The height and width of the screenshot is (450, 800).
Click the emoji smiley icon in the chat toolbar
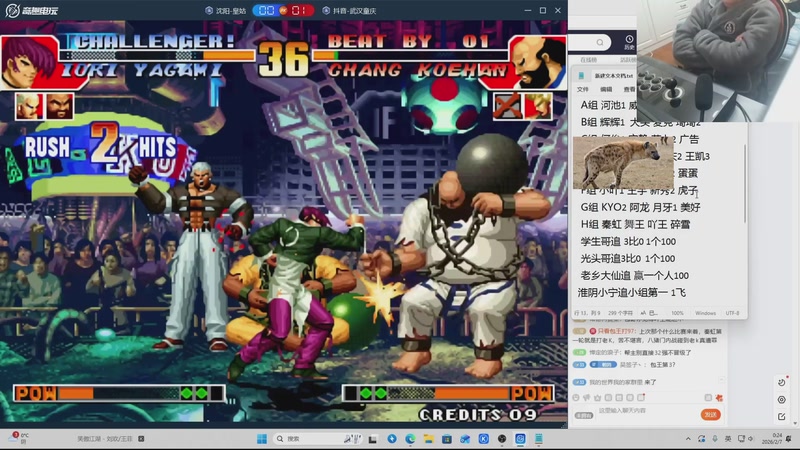pyautogui.click(x=576, y=397)
